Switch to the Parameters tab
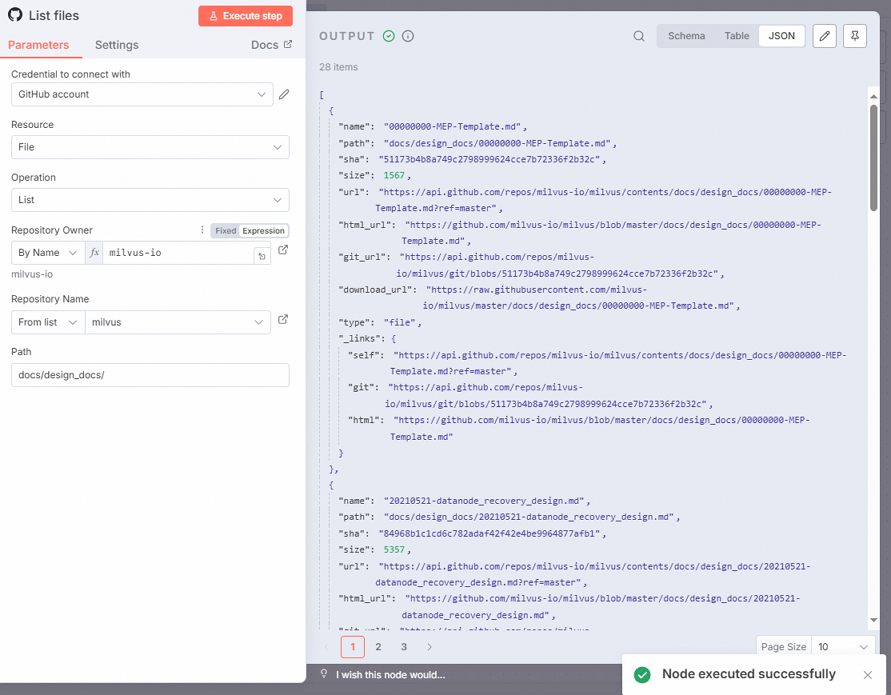The width and height of the screenshot is (891, 695). [x=38, y=45]
